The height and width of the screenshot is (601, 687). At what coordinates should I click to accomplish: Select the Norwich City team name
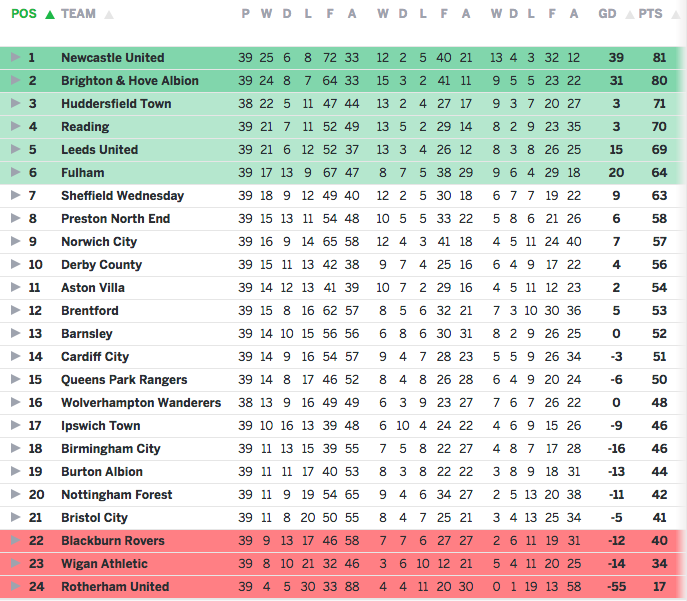coord(98,242)
